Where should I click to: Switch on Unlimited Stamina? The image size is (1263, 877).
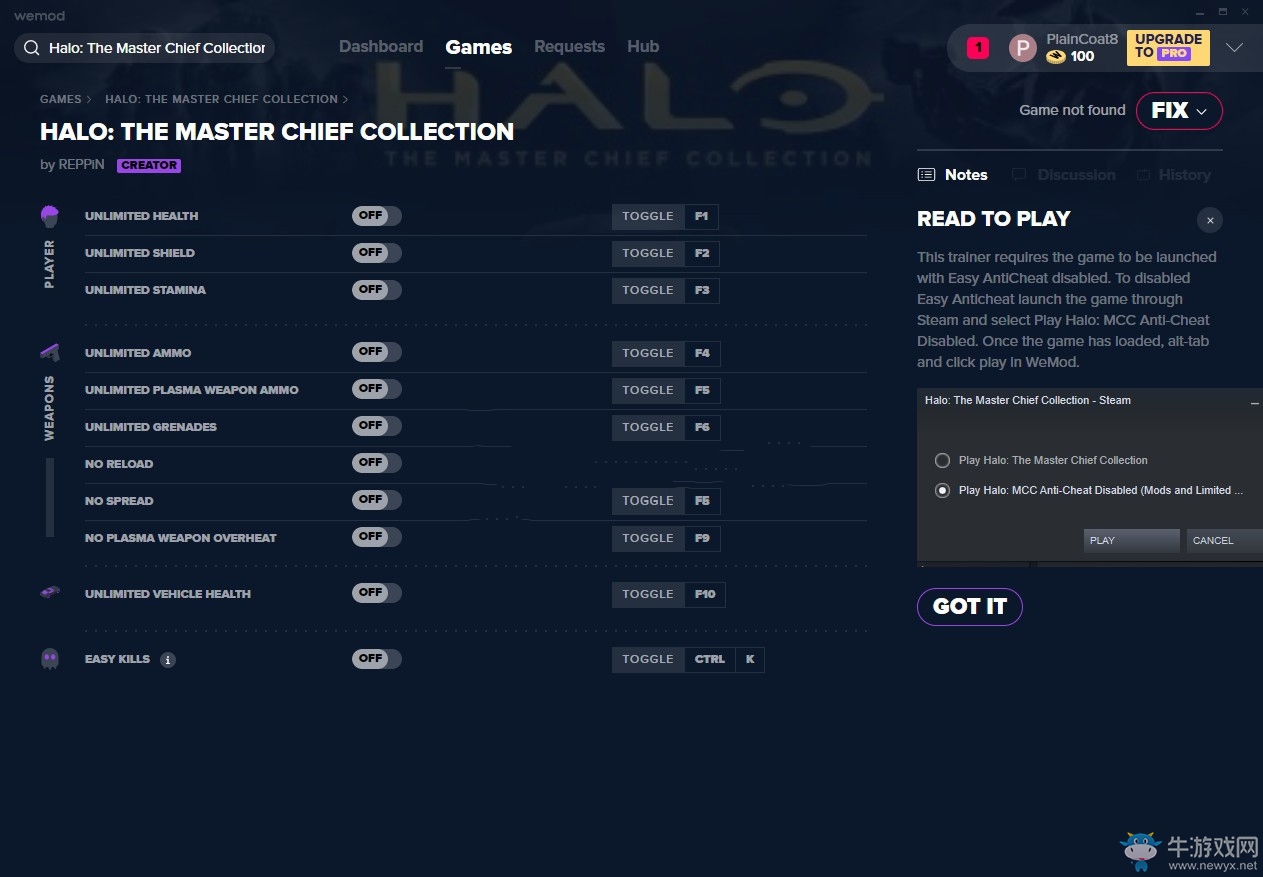376,290
